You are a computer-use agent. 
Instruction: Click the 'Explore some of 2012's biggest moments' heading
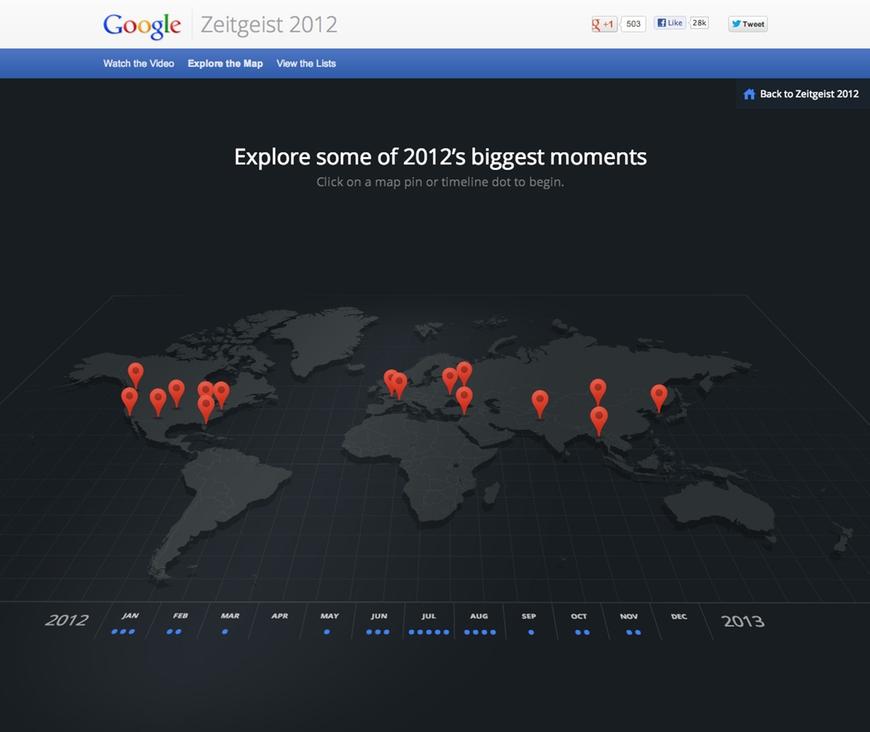tap(441, 157)
